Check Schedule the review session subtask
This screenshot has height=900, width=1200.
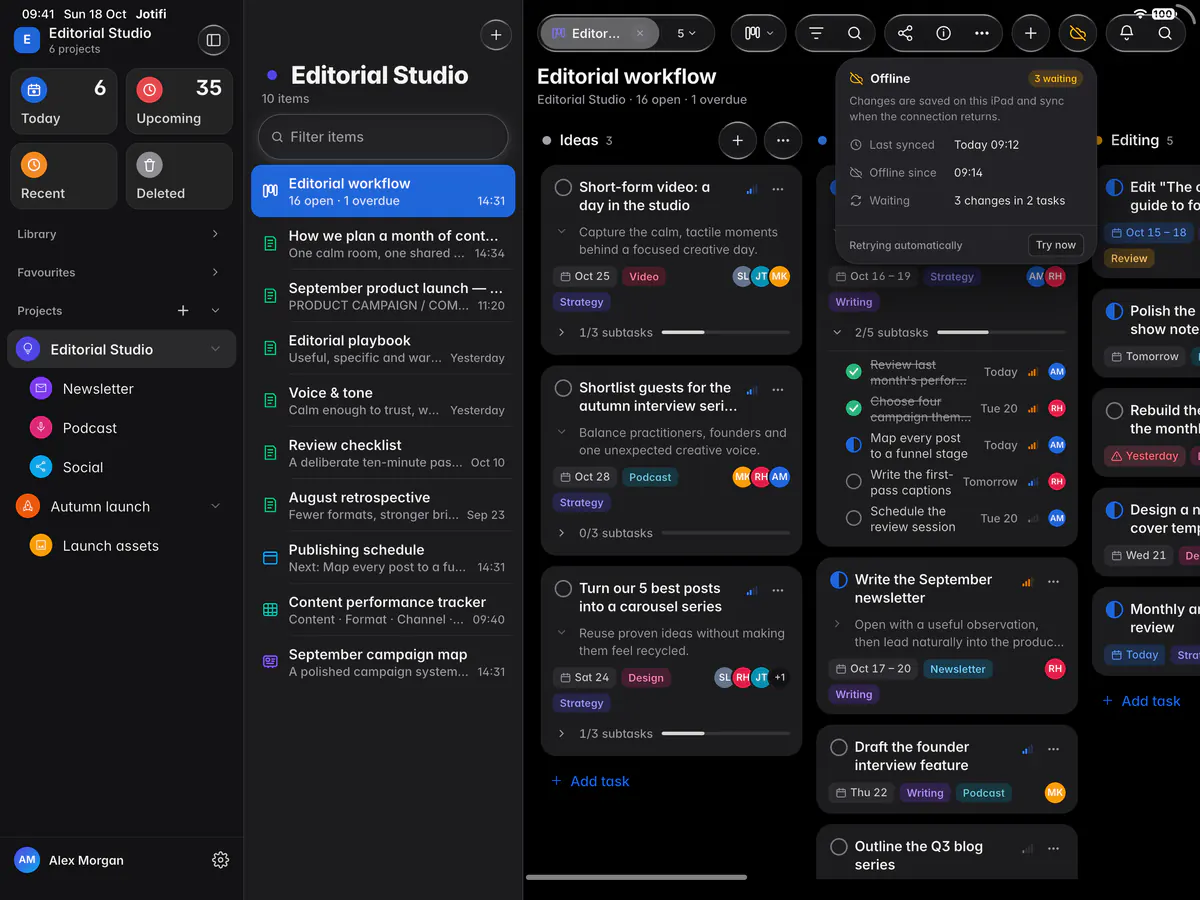tap(853, 518)
